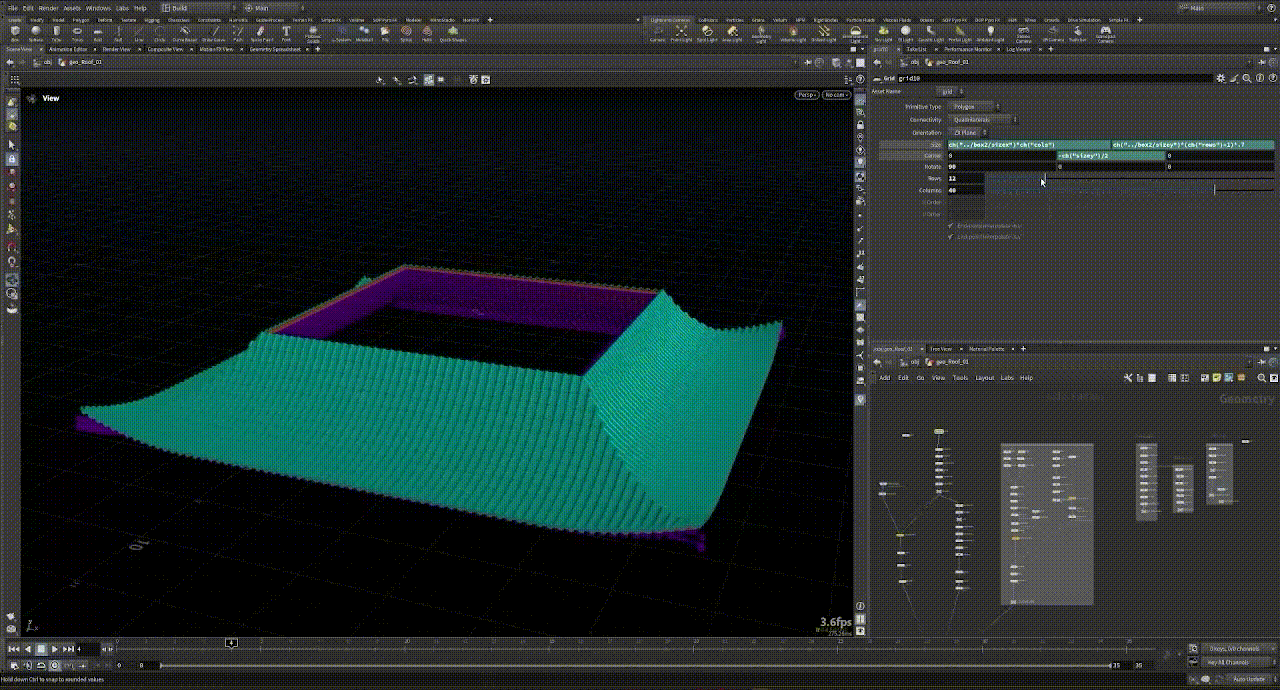Select the Font shelf tool
This screenshot has height=690, width=1280.
[x=286, y=32]
